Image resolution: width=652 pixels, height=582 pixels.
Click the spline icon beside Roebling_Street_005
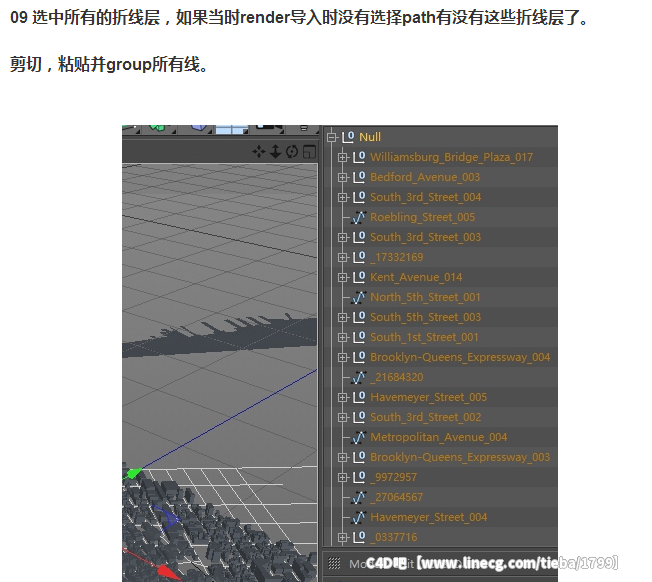pos(360,217)
